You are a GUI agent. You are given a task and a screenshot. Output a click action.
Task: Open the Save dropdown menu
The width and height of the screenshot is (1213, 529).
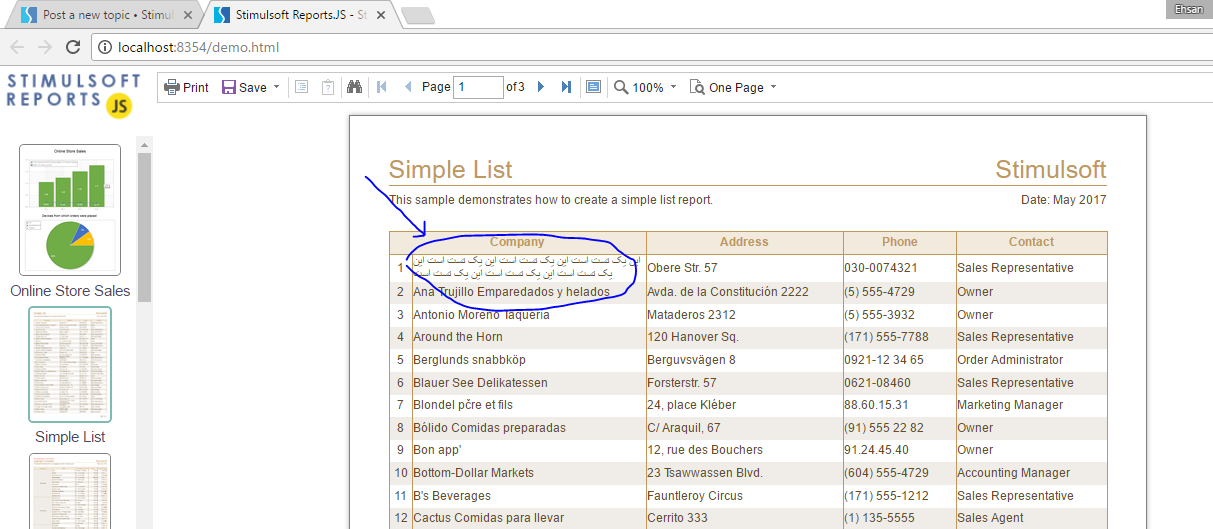250,87
